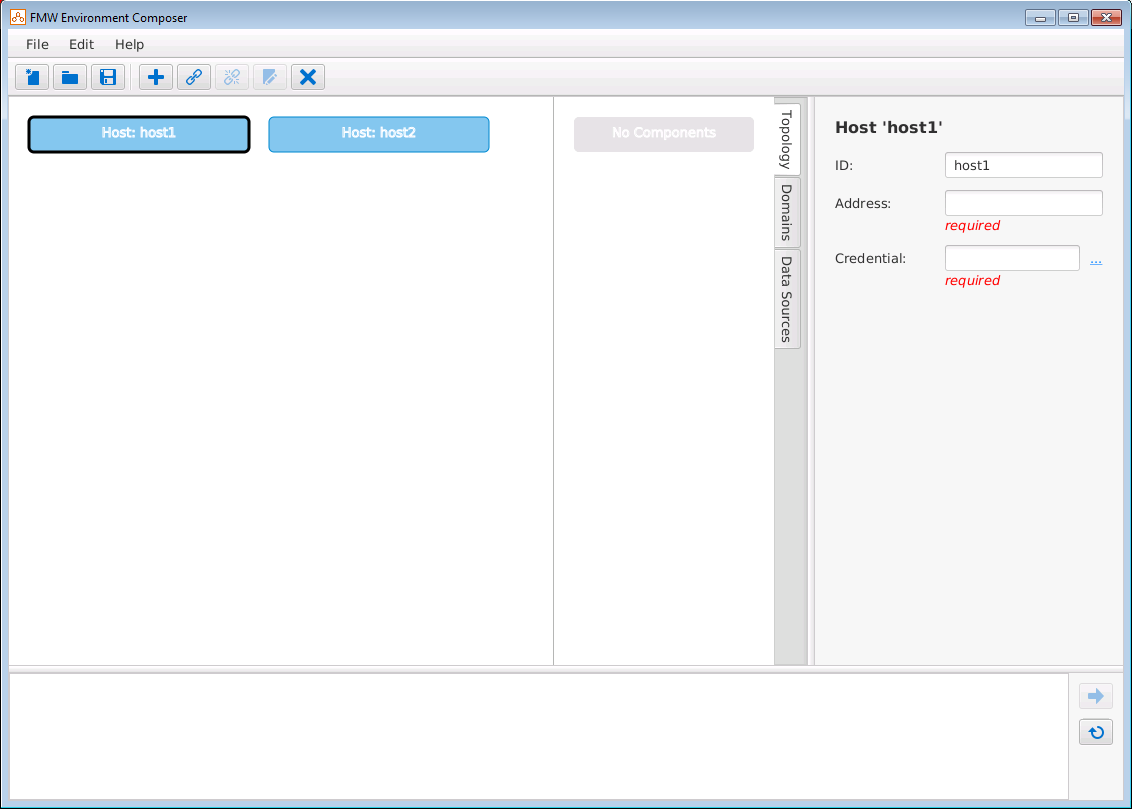Switch to the Domains tab
Viewport: 1132px width, 809px height.
[787, 212]
